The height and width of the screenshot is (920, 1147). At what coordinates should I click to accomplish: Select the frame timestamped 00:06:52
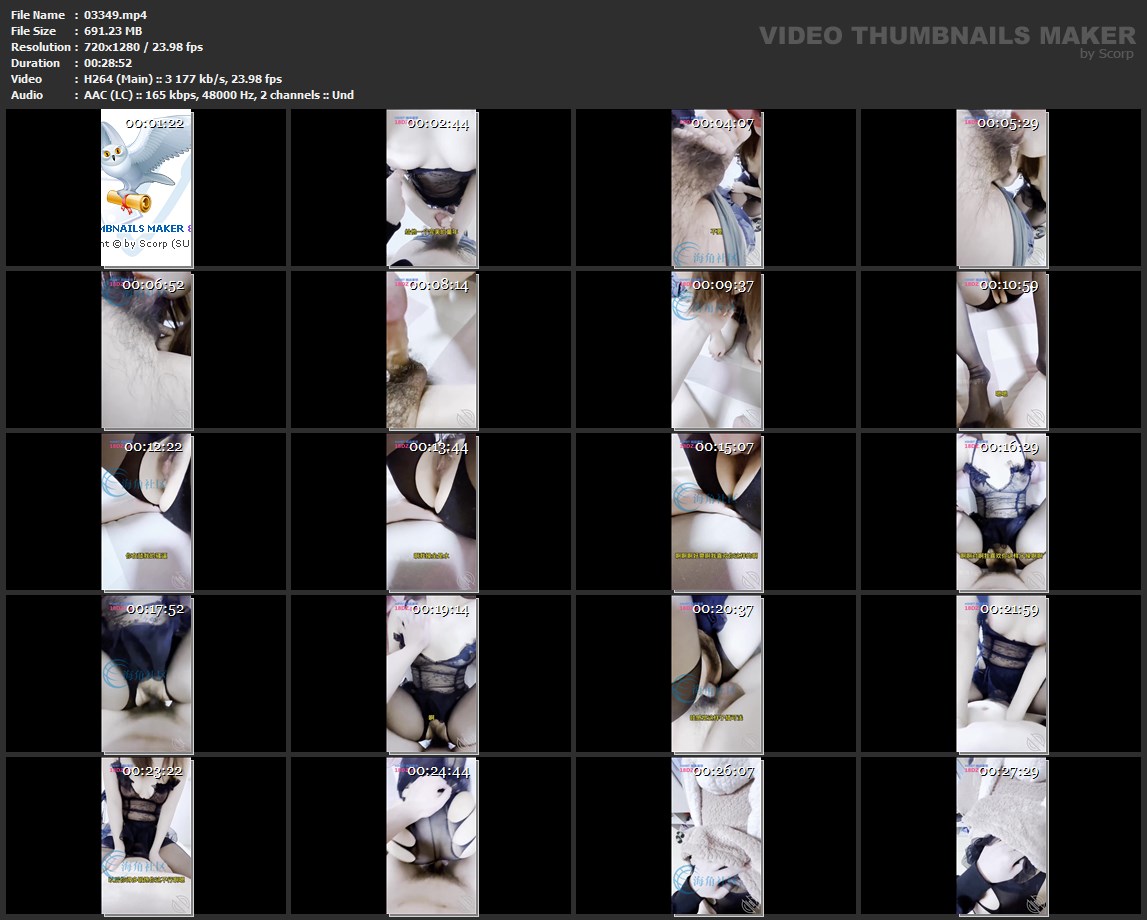[146, 350]
